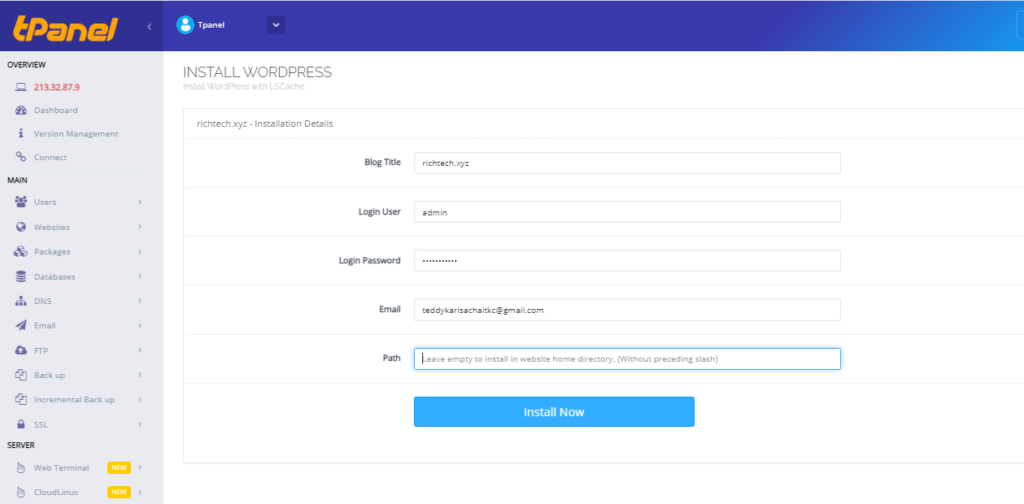Expand the Packages submenu chevron
This screenshot has height=504, width=1024.
pos(140,251)
